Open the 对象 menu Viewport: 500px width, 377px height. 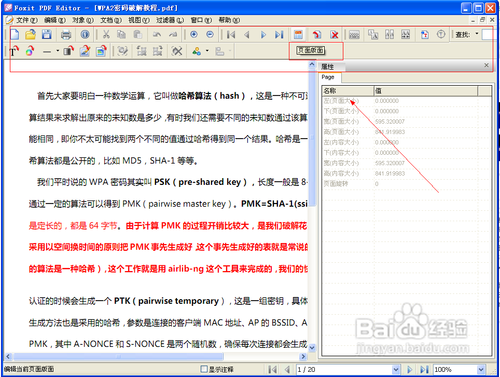(83, 20)
